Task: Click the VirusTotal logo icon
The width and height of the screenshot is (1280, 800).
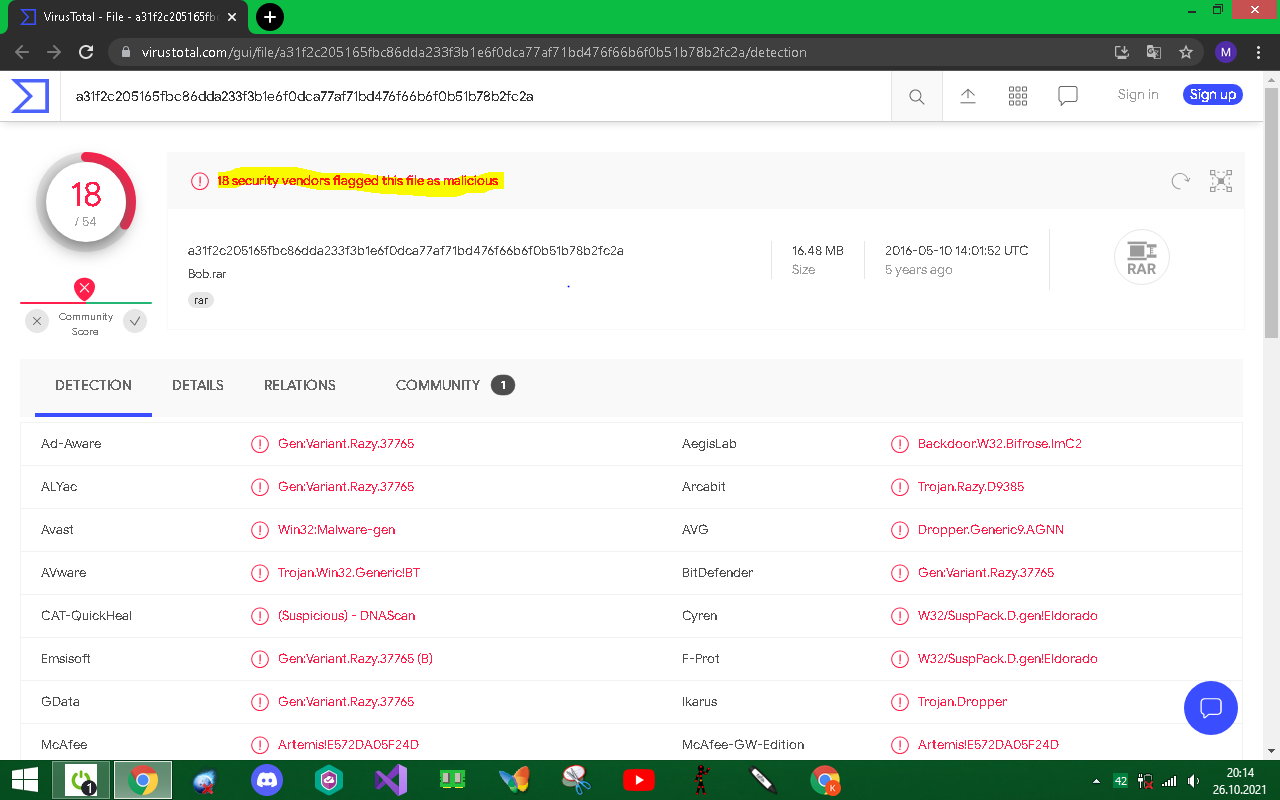Action: click(30, 96)
